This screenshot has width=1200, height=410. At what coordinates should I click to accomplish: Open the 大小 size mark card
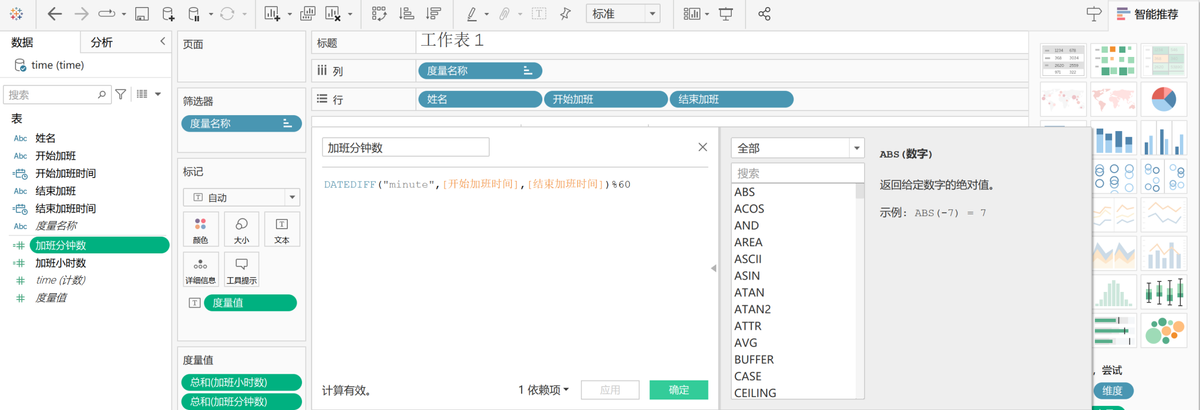tap(242, 230)
